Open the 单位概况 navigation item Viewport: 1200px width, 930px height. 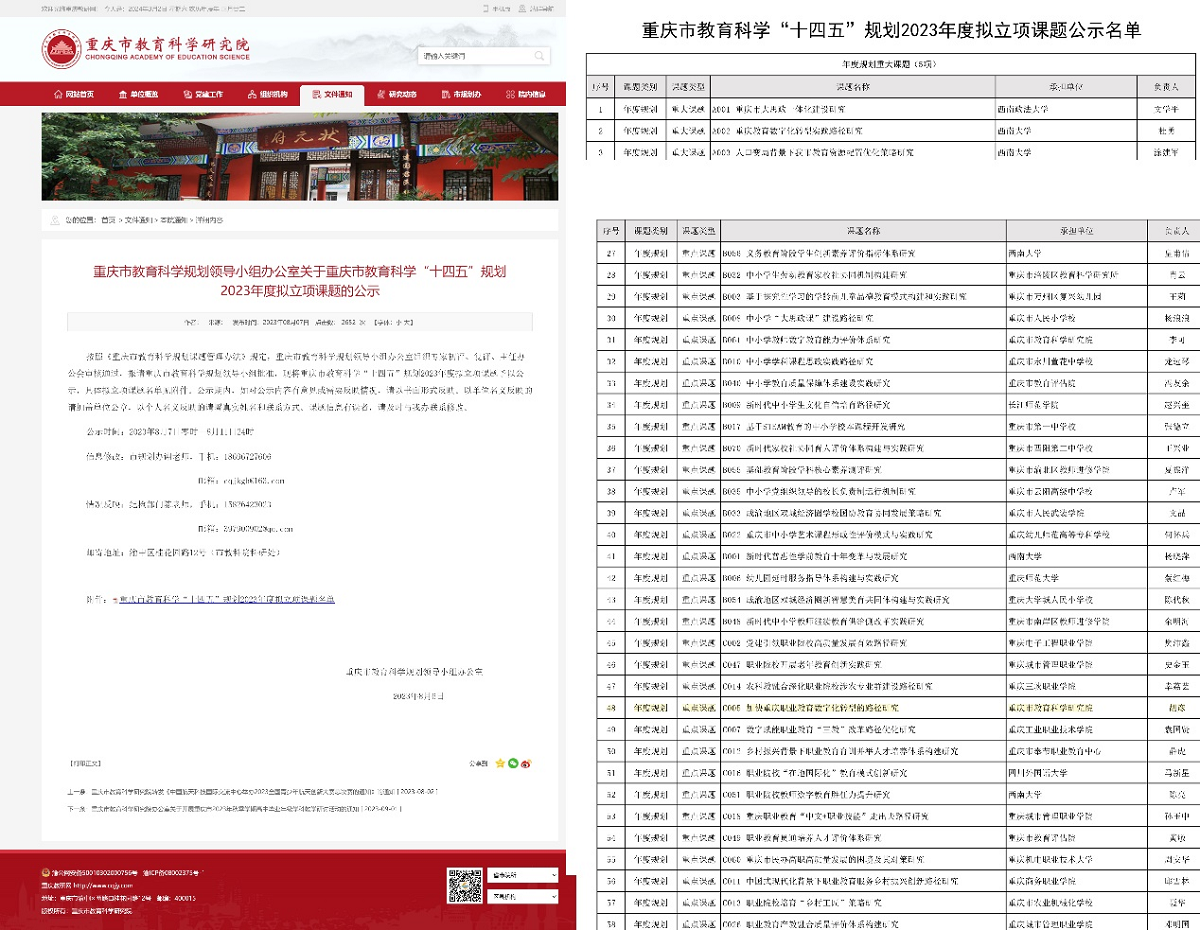coord(138,94)
